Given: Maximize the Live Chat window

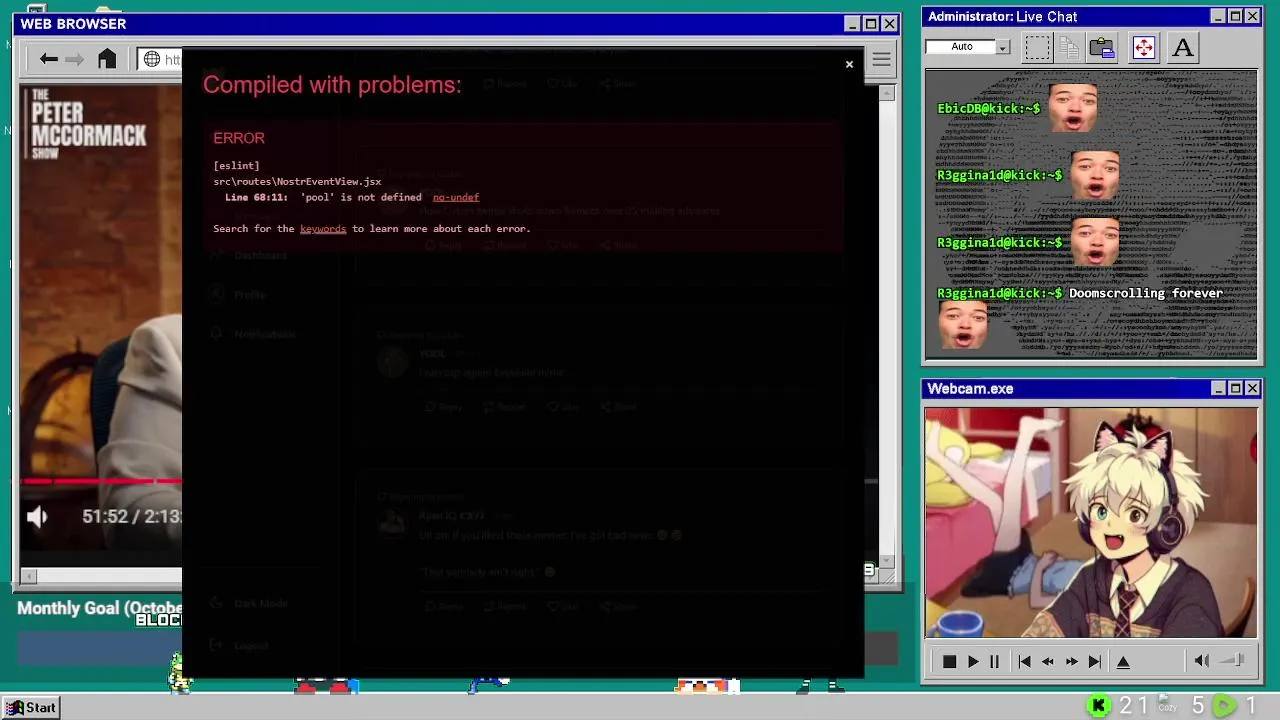Looking at the screenshot, I should click(x=1235, y=16).
